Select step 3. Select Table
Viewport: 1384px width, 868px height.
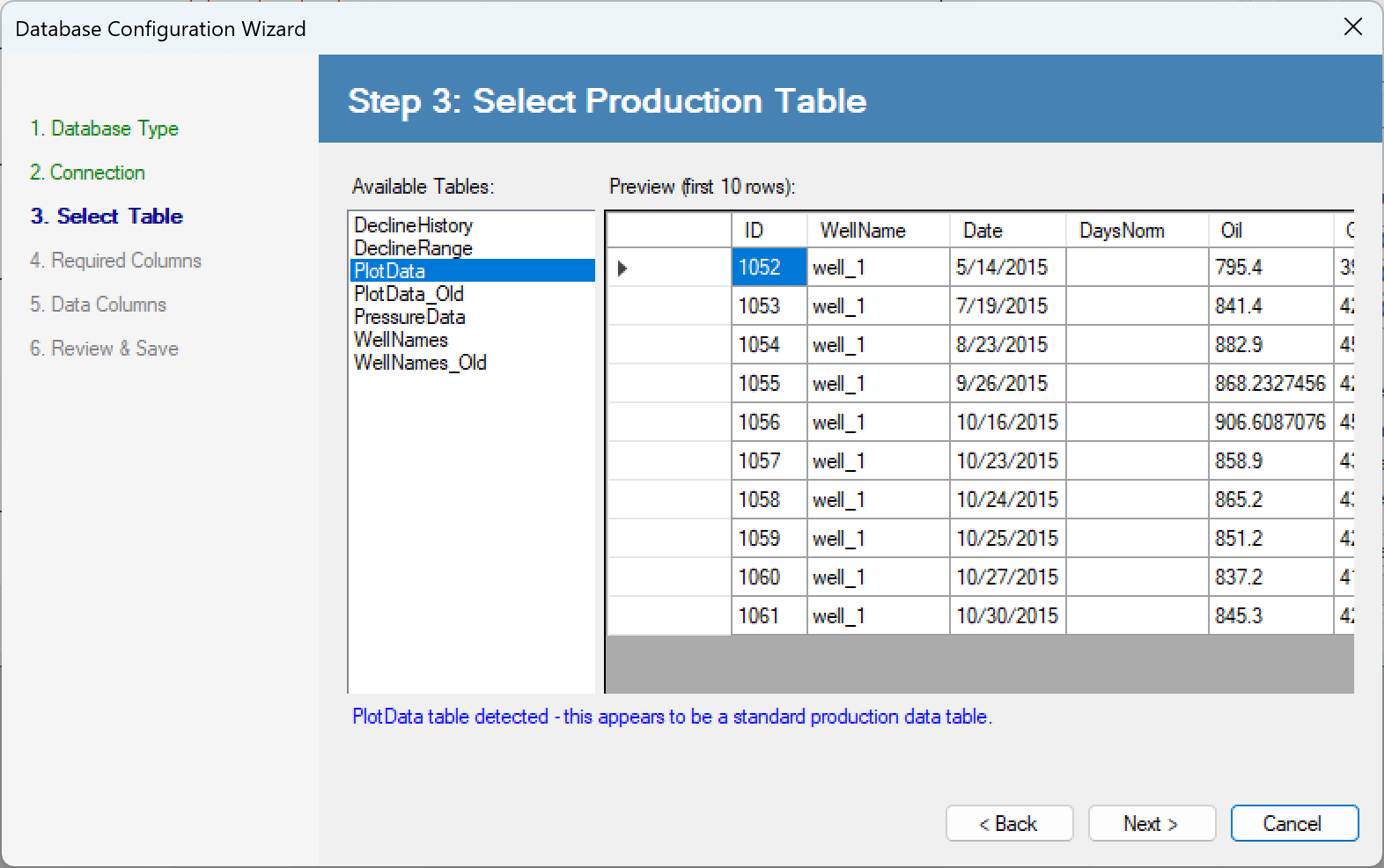pyautogui.click(x=107, y=217)
